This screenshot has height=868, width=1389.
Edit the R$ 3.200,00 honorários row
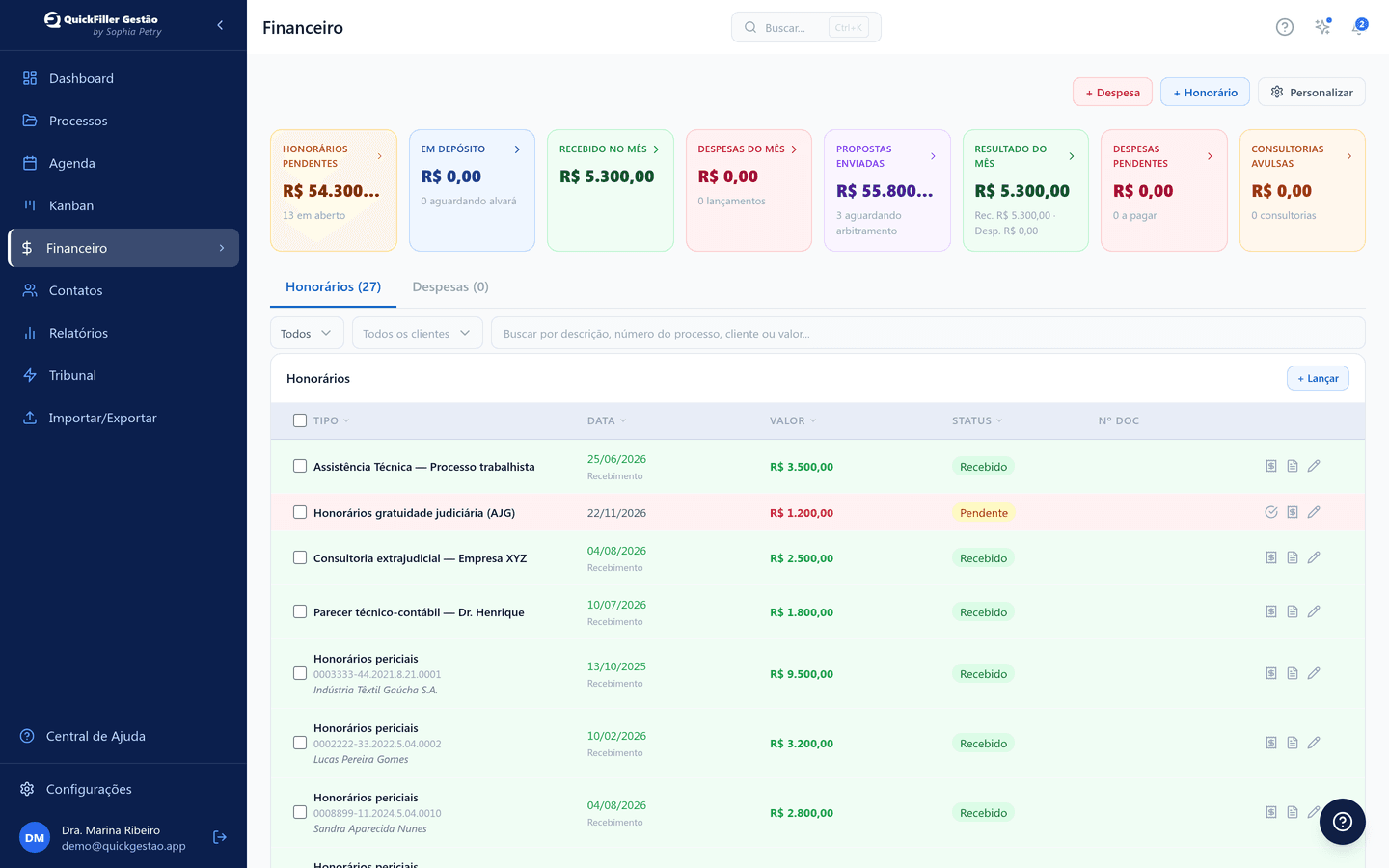(x=1314, y=743)
